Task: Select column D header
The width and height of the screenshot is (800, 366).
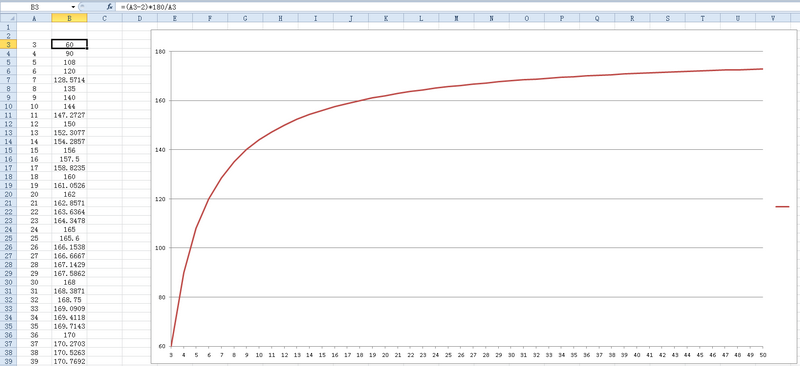Action: 140,18
